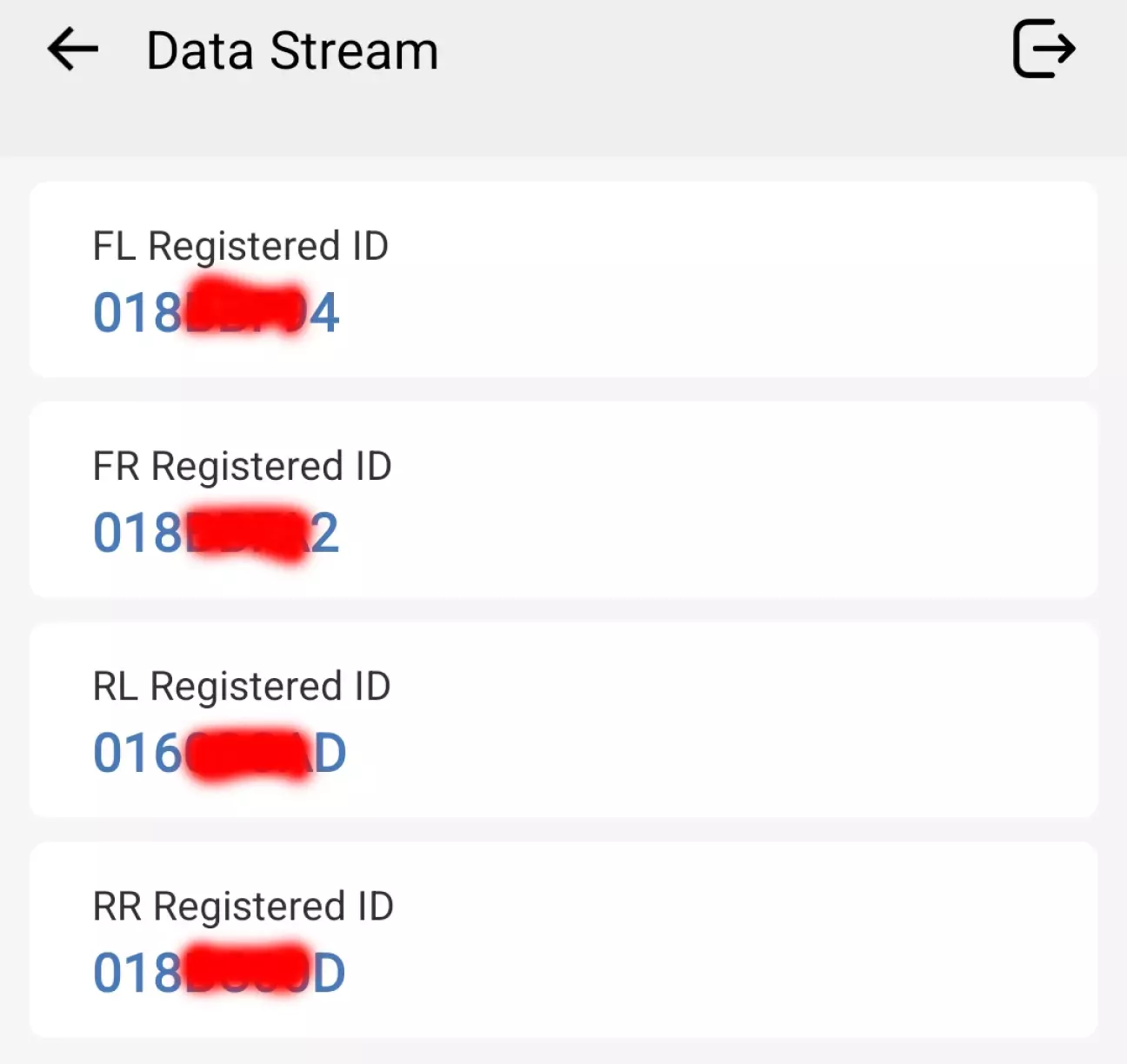Viewport: 1127px width, 1064px height.
Task: Open the RR Registered ID card
Action: pos(696,940)
